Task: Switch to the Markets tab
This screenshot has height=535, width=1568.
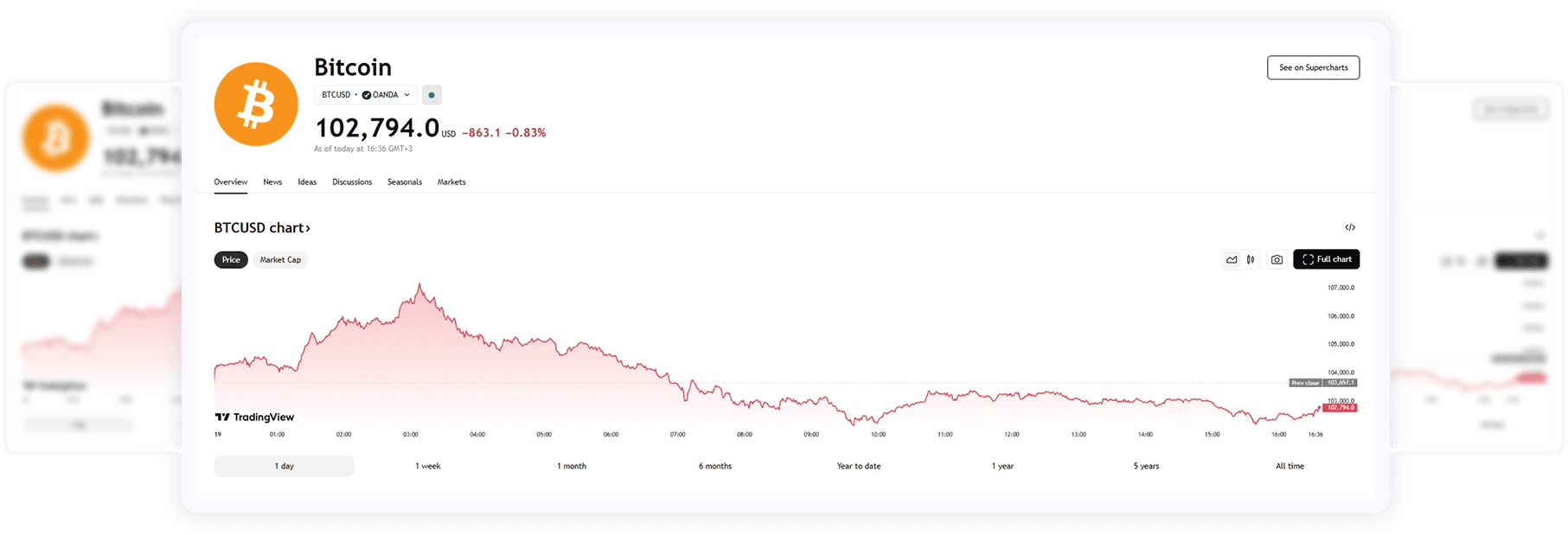Action: [x=451, y=182]
